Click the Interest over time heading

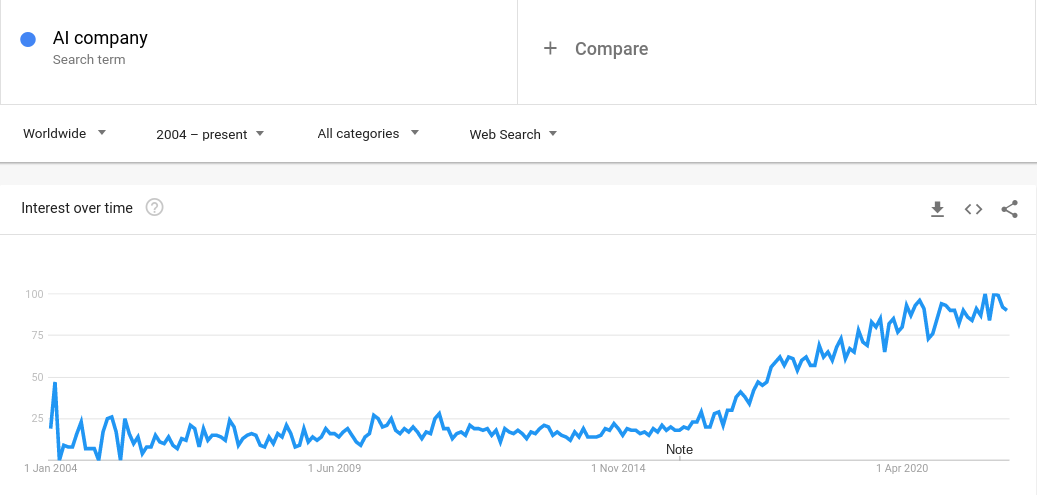click(x=77, y=208)
